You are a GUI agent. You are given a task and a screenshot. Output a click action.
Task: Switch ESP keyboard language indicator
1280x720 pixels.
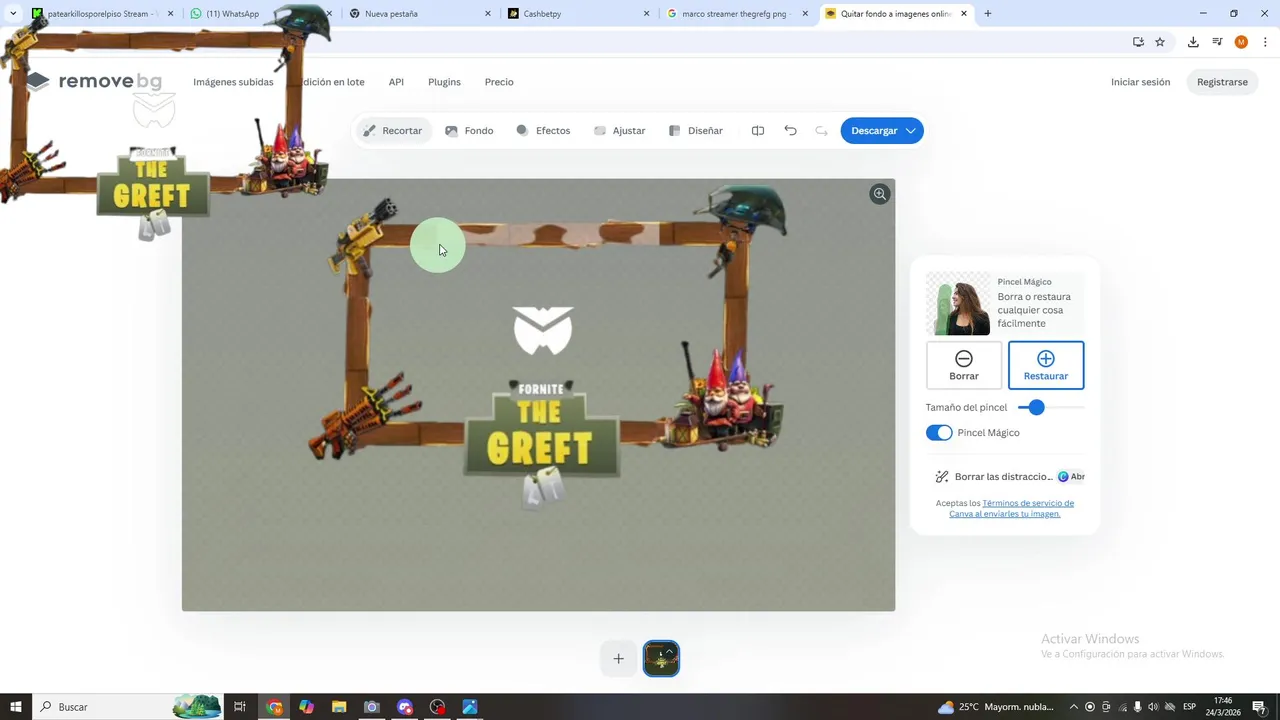[x=1190, y=707]
